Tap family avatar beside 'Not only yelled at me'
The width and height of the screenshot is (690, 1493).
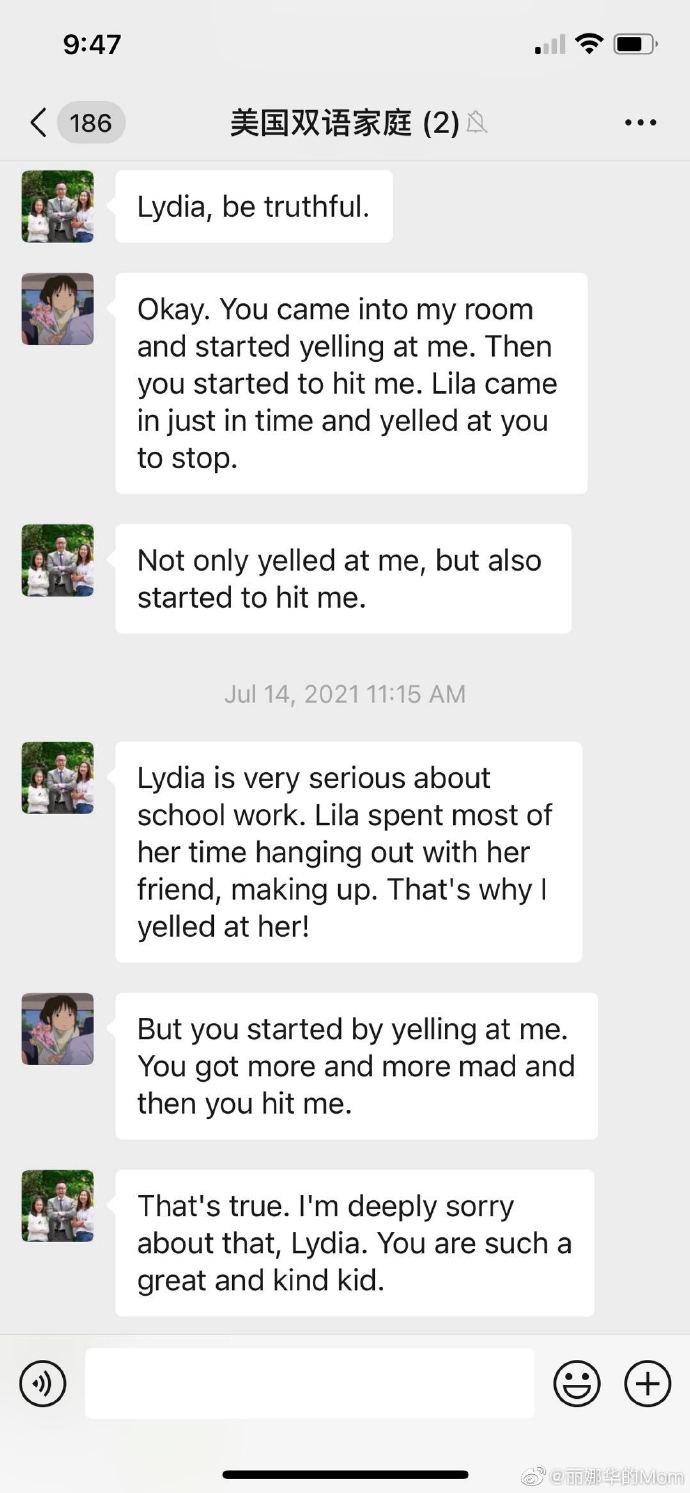(58, 561)
